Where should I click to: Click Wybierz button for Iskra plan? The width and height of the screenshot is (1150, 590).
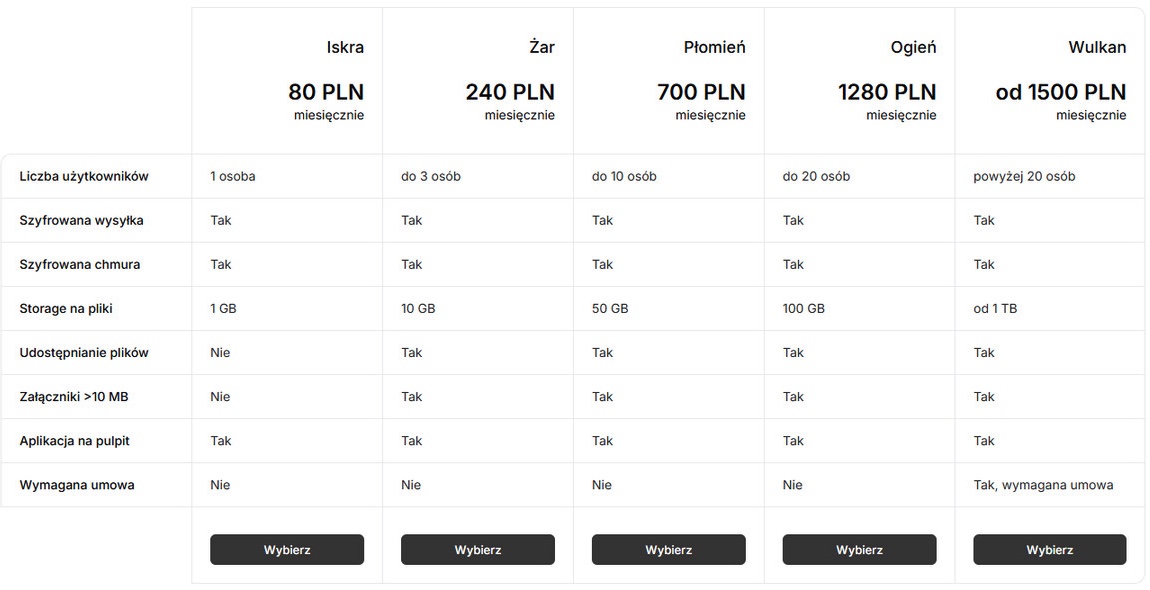(287, 549)
